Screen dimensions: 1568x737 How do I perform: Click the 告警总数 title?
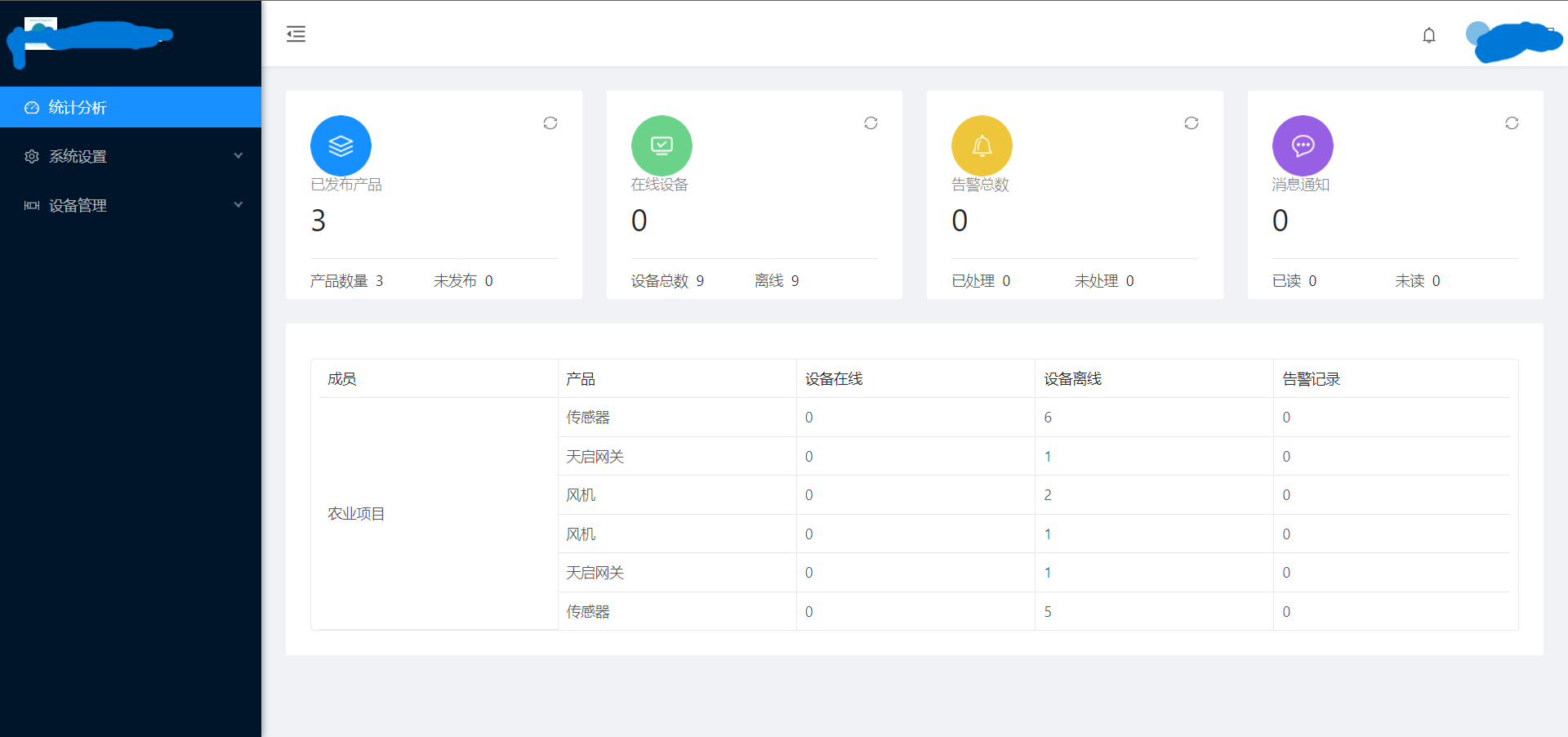(980, 185)
